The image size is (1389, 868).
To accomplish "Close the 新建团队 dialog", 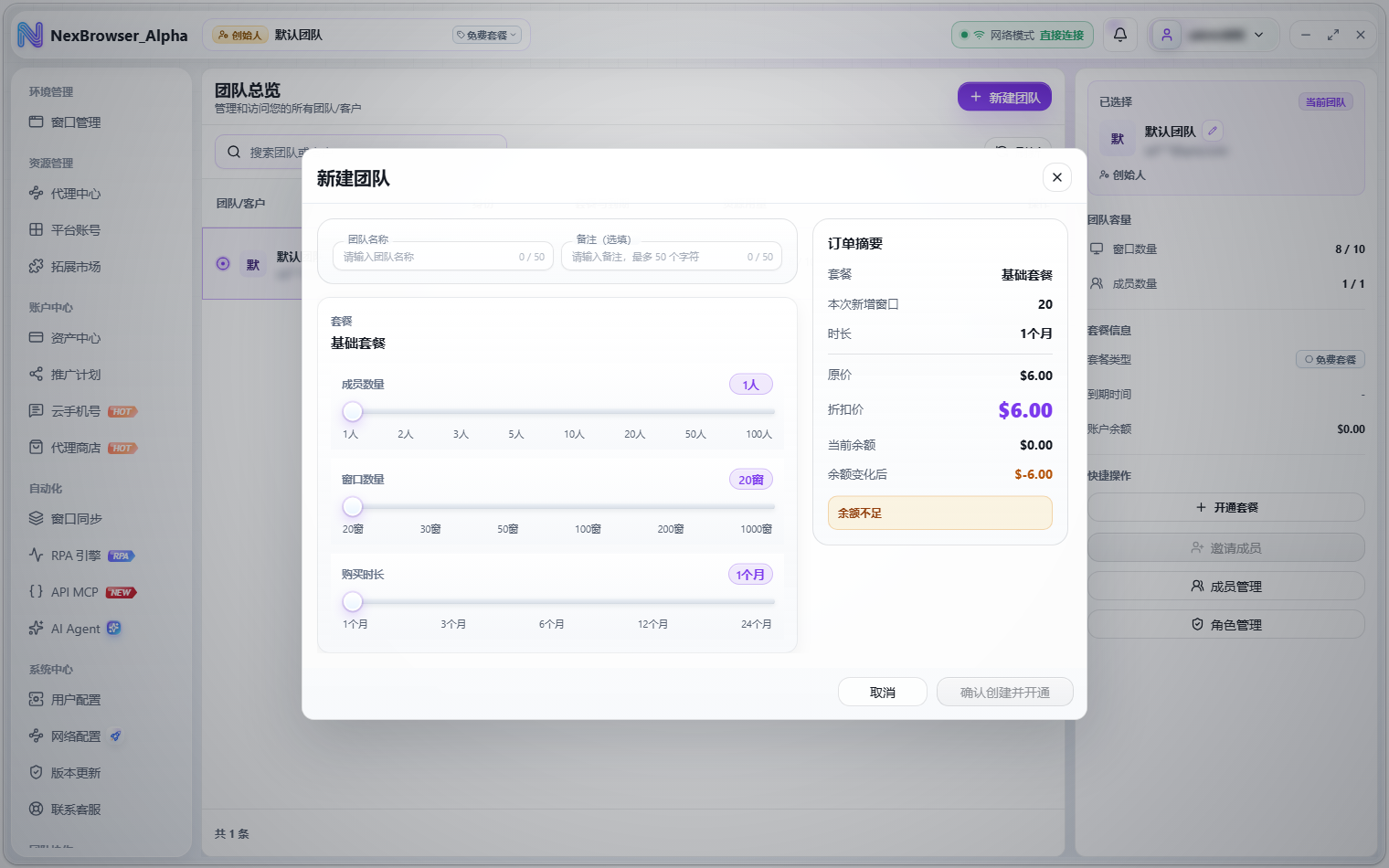I will [x=1056, y=177].
